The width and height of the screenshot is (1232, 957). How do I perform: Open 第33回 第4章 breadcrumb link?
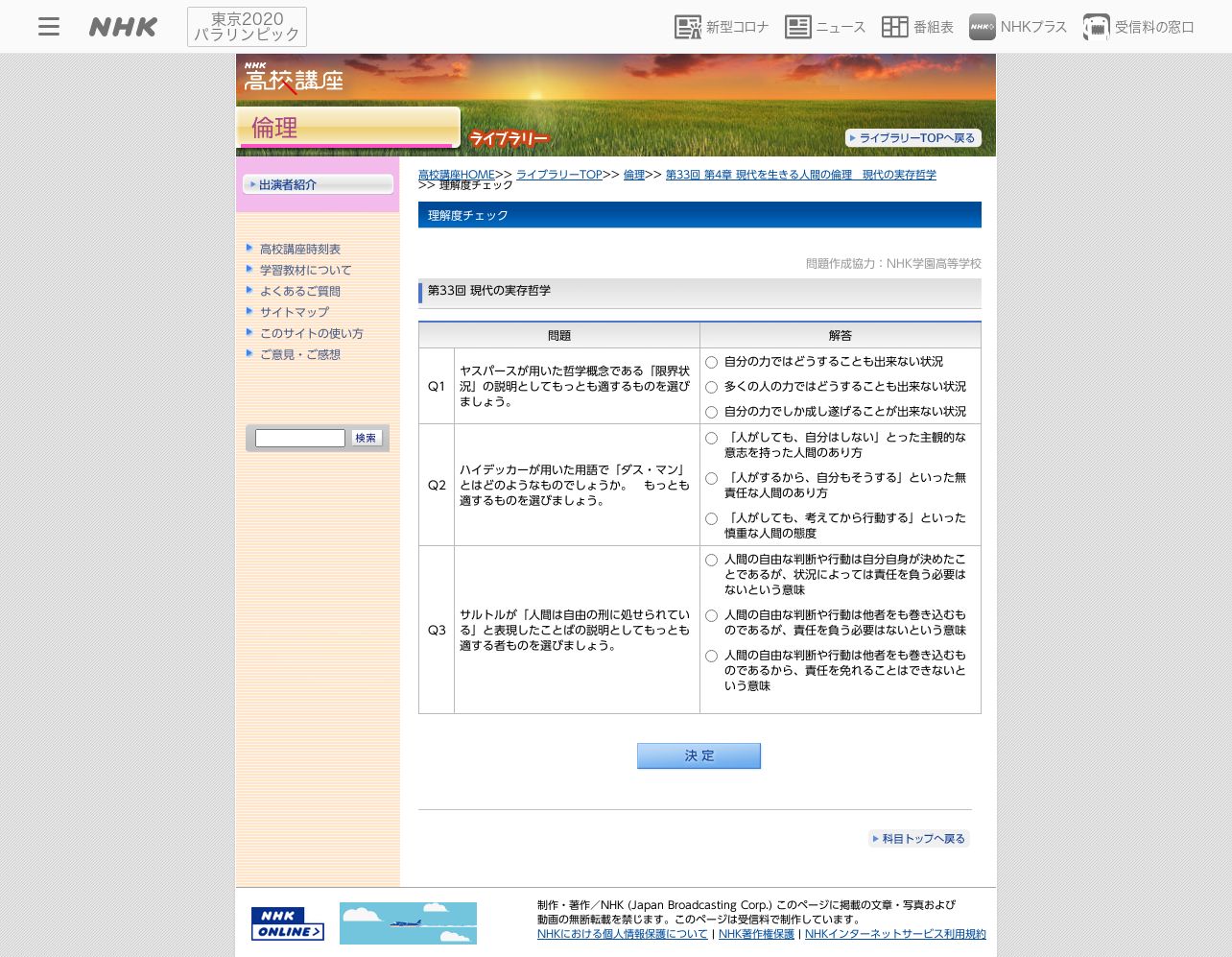pos(801,175)
